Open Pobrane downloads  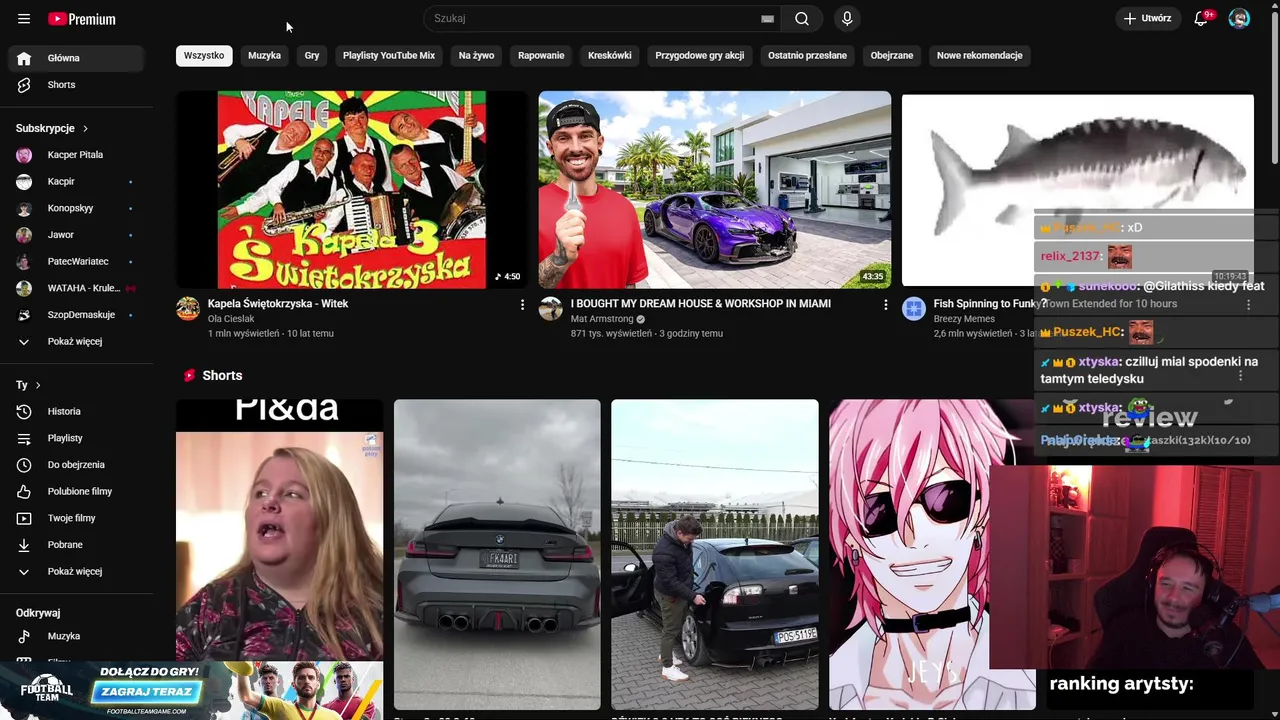pyautogui.click(x=76, y=545)
